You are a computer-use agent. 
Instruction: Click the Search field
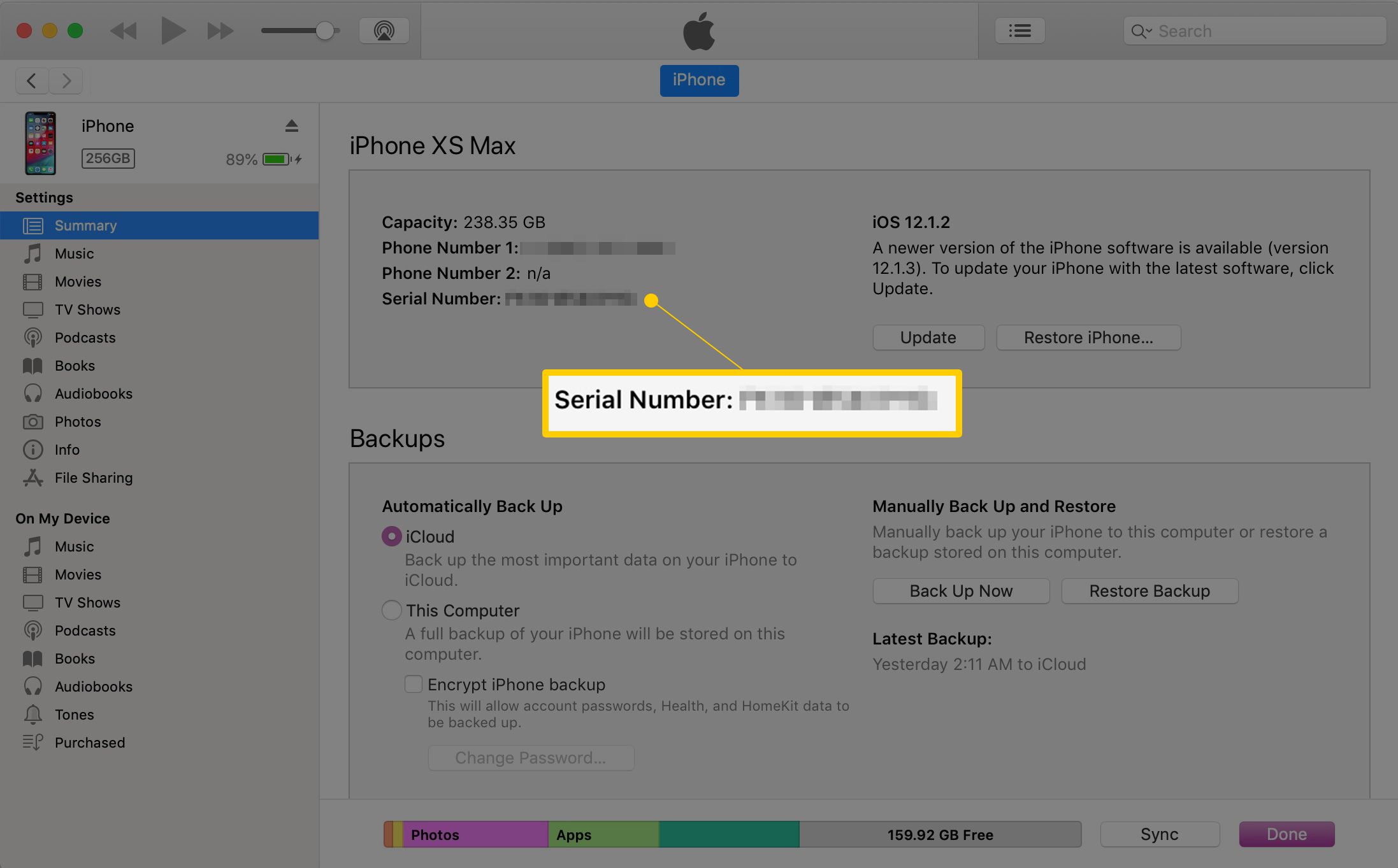click(1255, 31)
